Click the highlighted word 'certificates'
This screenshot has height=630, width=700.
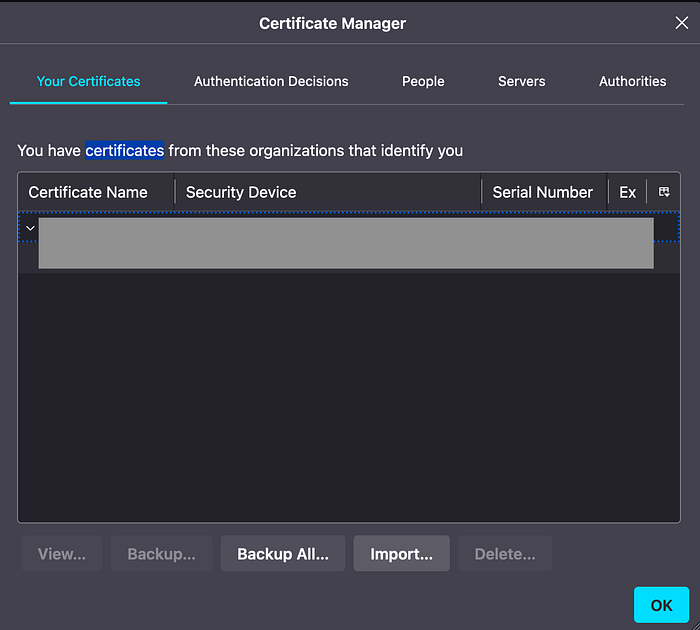(124, 151)
